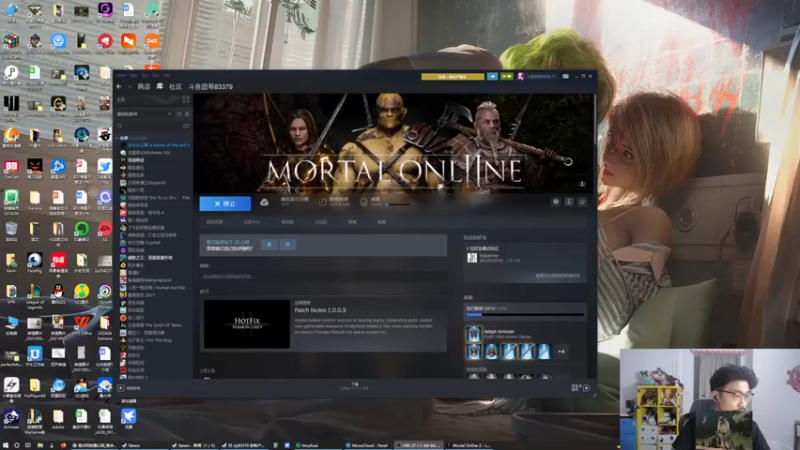Open Patch Notes 1.0.0.9 news item
Viewport: 800px width, 450px height.
tap(320, 310)
